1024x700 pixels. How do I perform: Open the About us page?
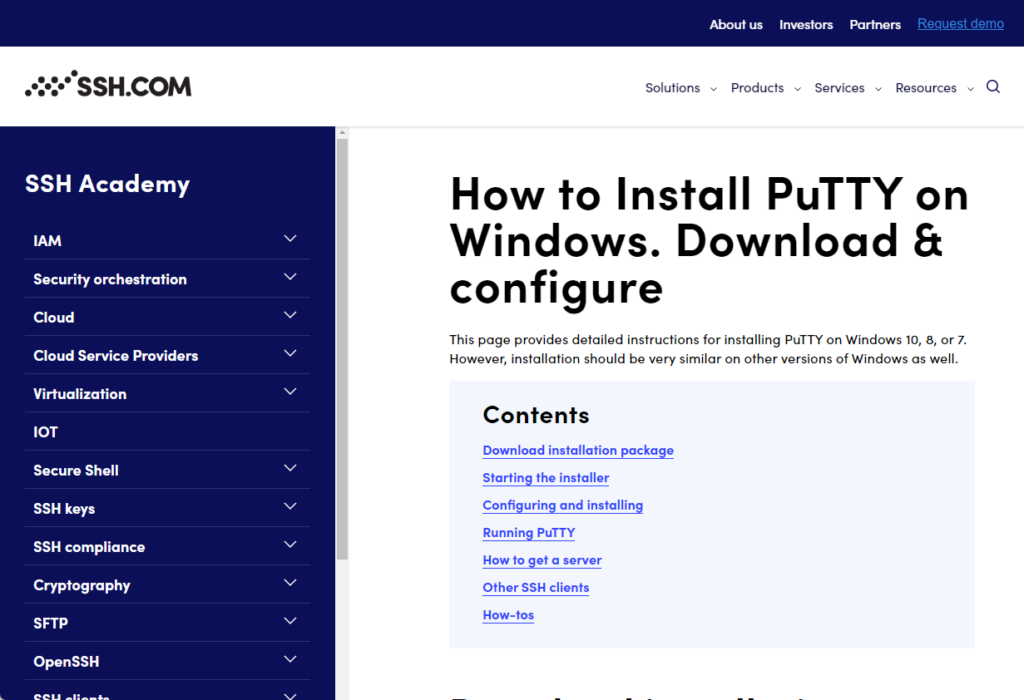(x=736, y=25)
